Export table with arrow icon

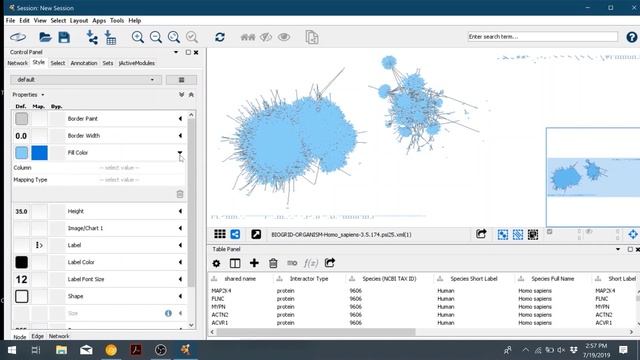330,263
